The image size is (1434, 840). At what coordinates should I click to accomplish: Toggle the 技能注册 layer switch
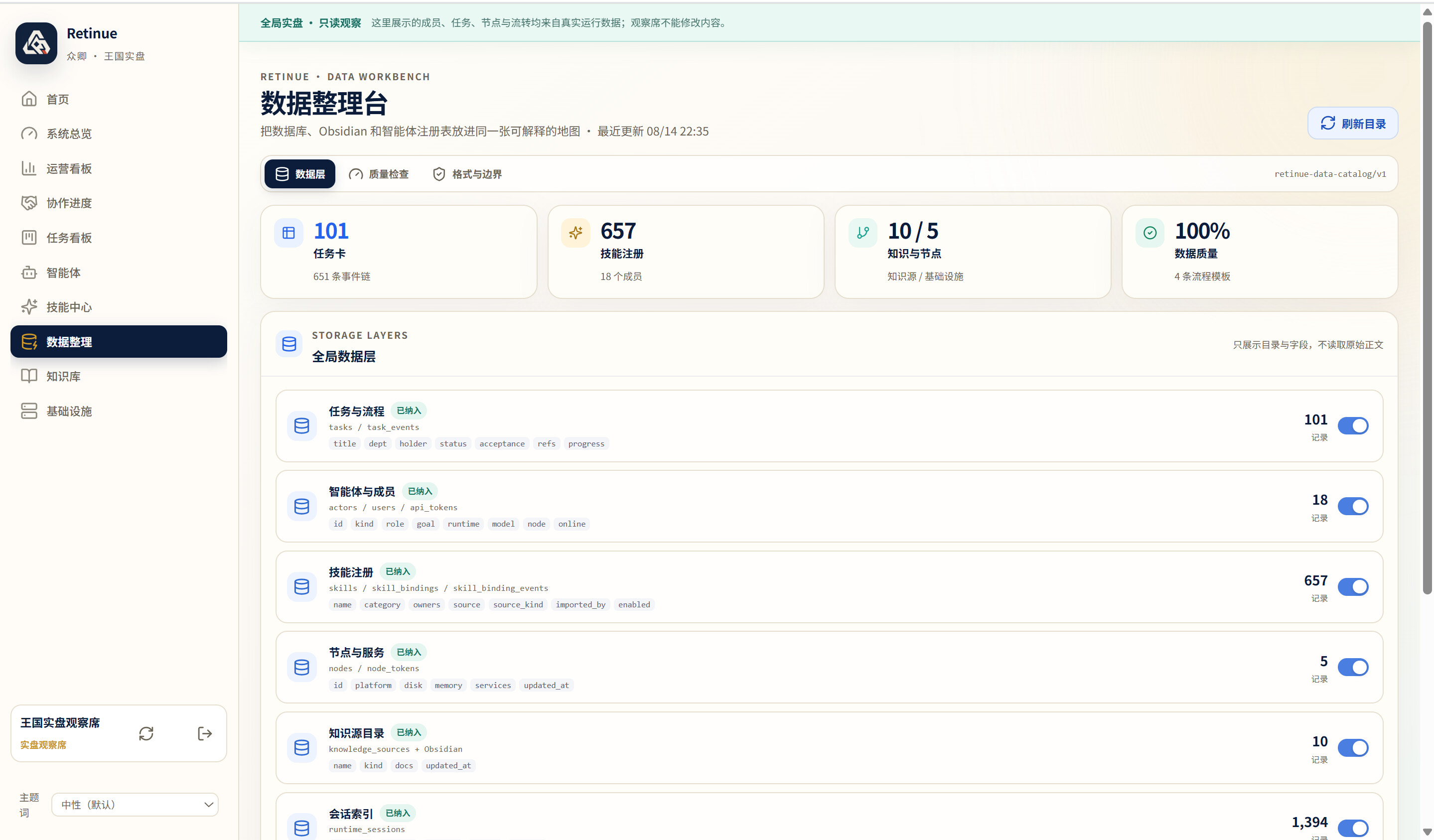point(1353,587)
